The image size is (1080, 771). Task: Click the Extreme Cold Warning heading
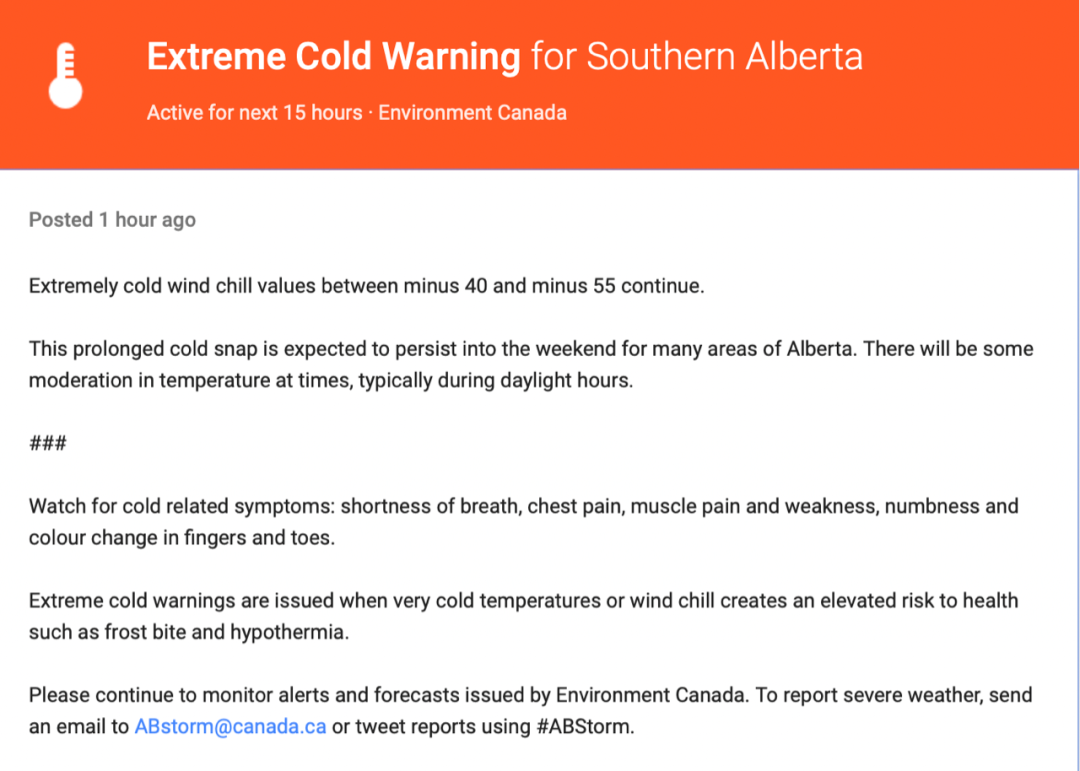point(333,56)
